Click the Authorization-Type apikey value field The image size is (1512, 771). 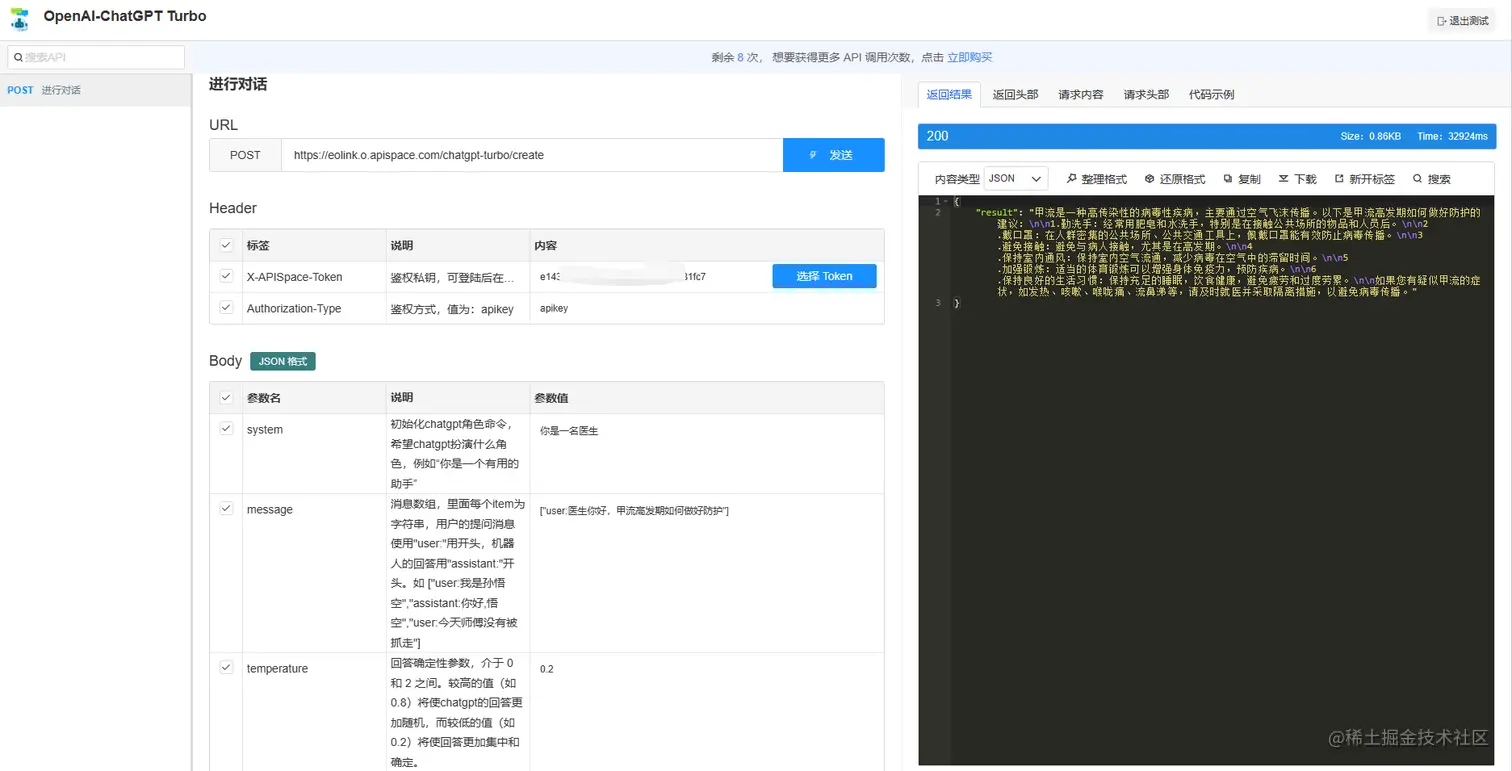click(707, 308)
